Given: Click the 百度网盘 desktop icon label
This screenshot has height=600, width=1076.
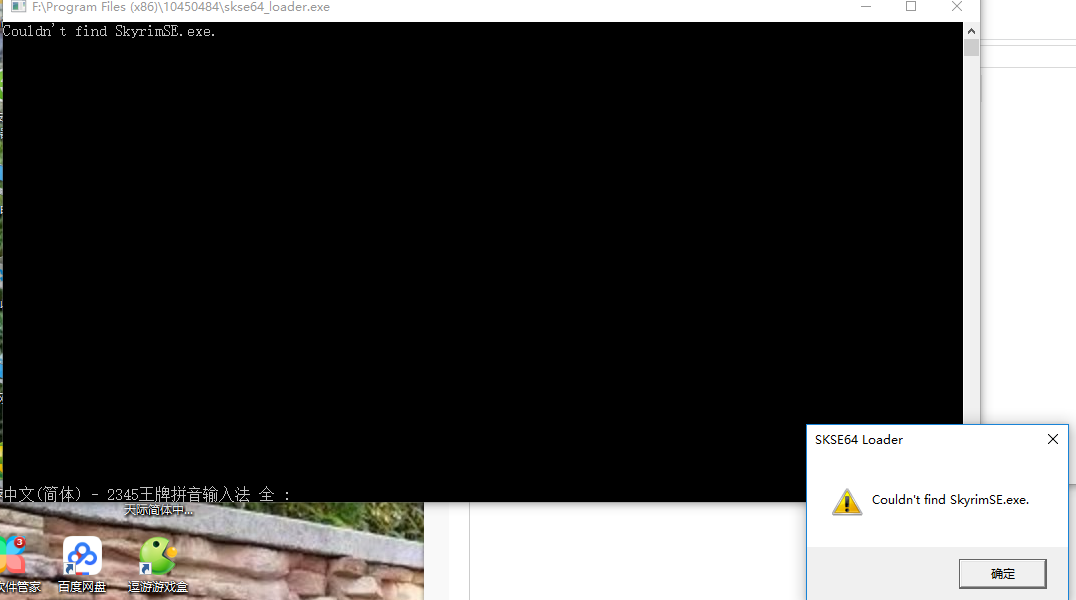Looking at the screenshot, I should 82,587.
